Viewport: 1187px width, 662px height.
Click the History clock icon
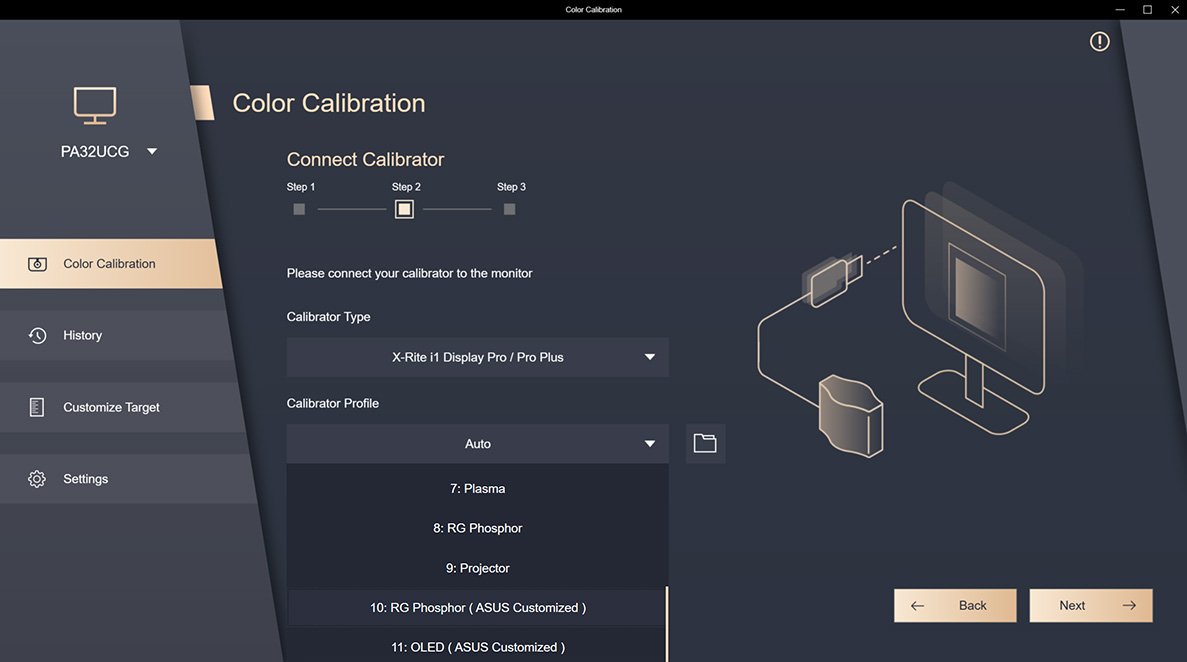[37, 336]
